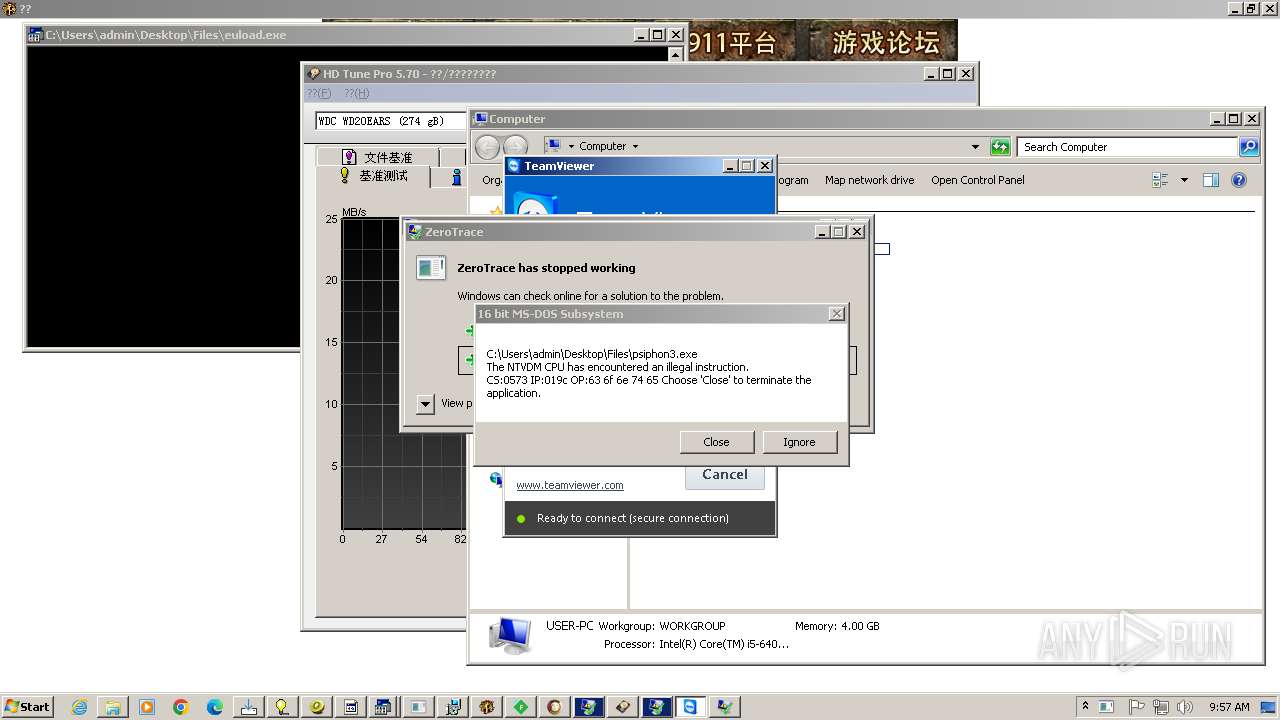Switch to the HD Tune lightbulb taskbar item

coord(283,707)
